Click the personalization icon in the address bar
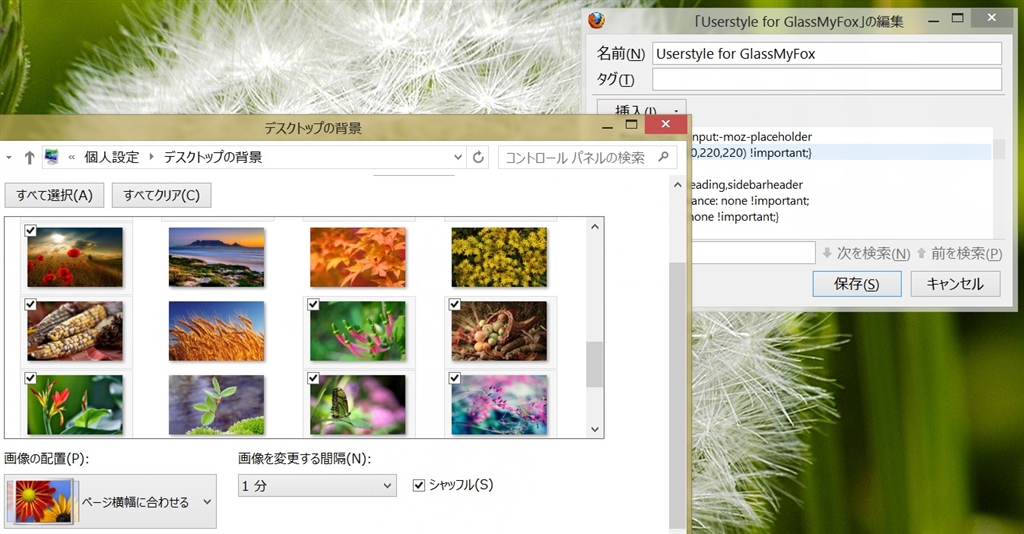This screenshot has height=534, width=1024. point(52,157)
